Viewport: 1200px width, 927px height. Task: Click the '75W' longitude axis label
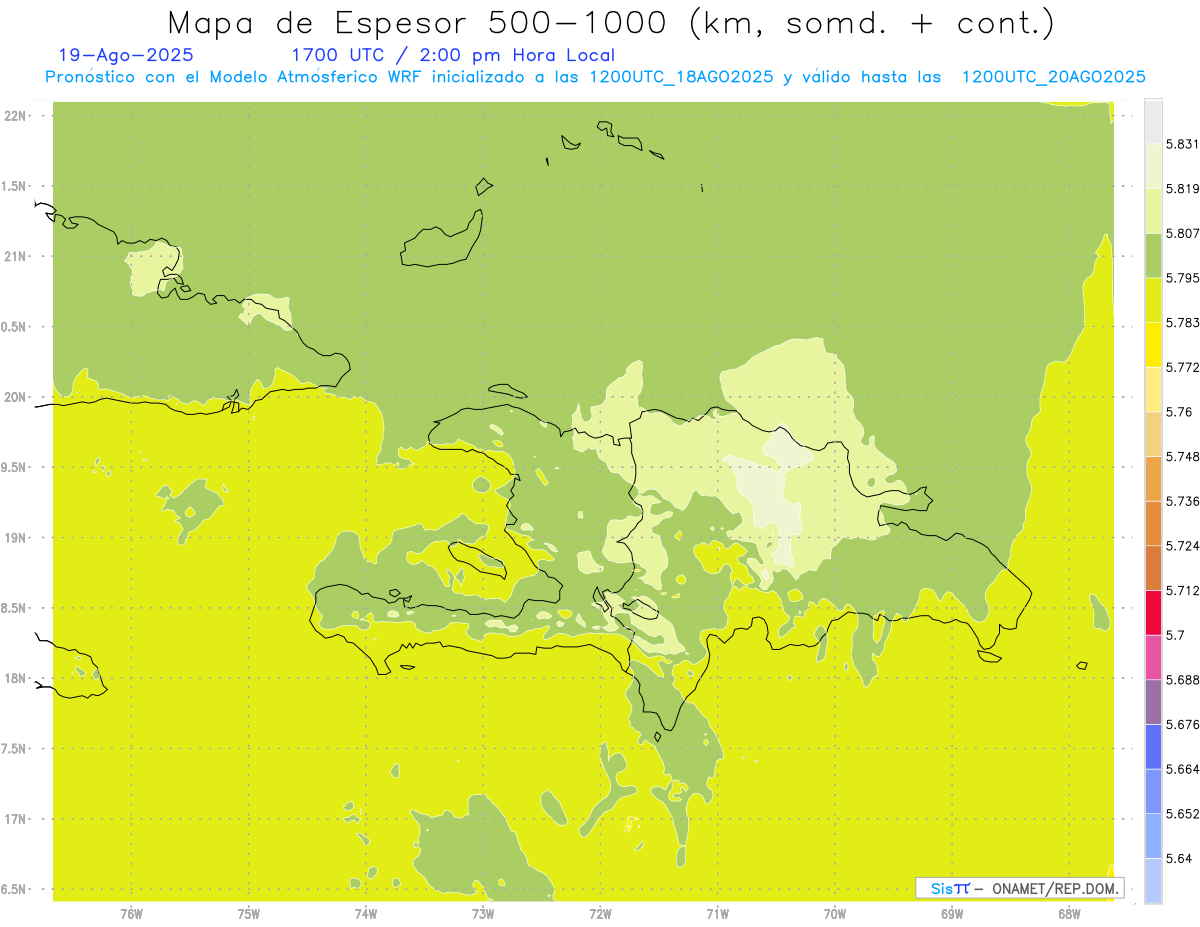[249, 914]
